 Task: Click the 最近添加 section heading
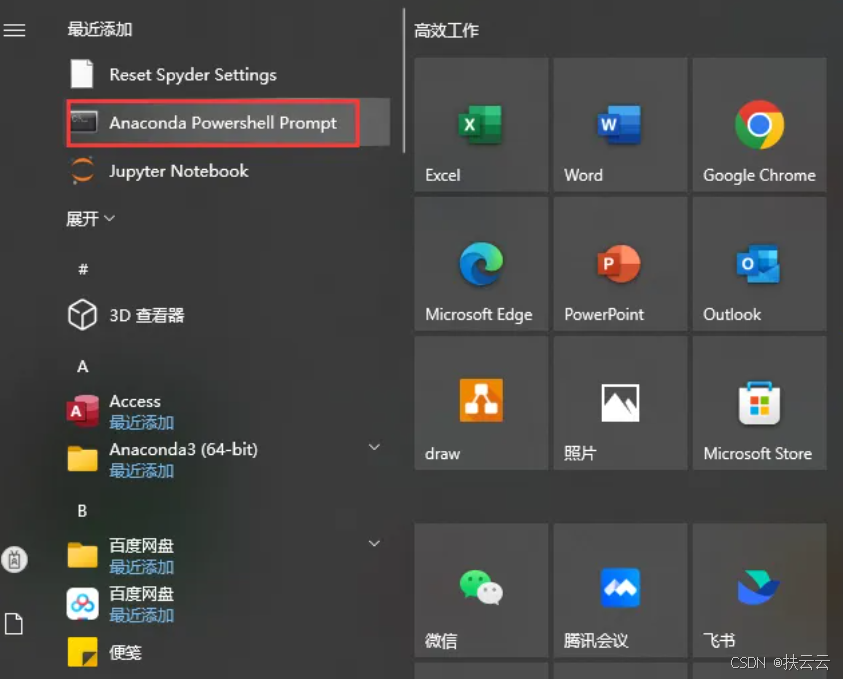point(100,29)
